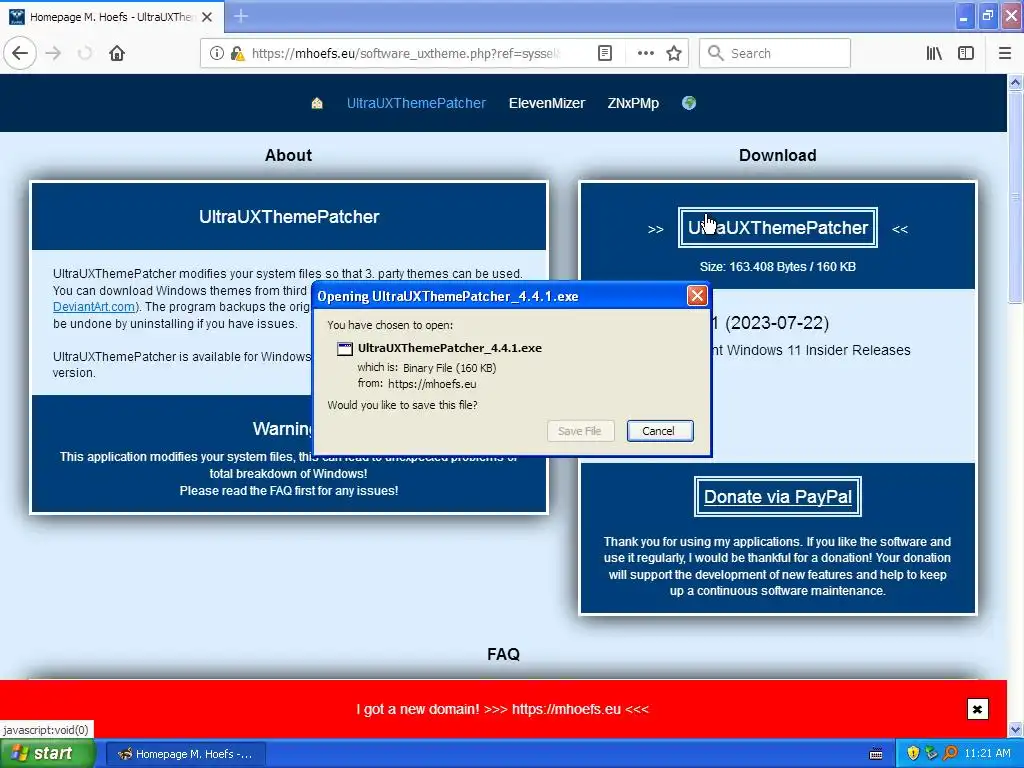This screenshot has width=1024, height=768.
Task: Go back using the browser back arrow
Action: coord(20,53)
